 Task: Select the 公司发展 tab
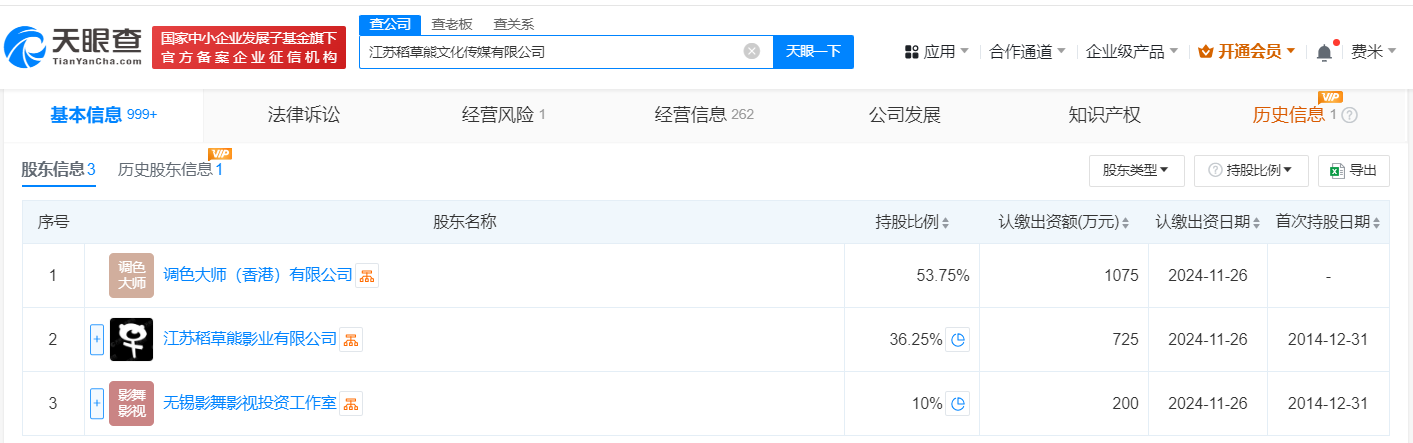point(905,115)
